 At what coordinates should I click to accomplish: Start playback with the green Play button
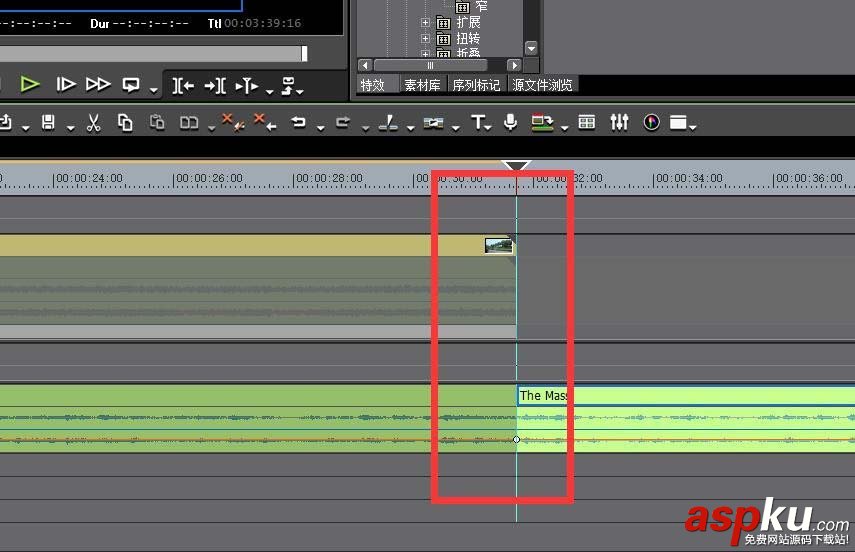[29, 85]
